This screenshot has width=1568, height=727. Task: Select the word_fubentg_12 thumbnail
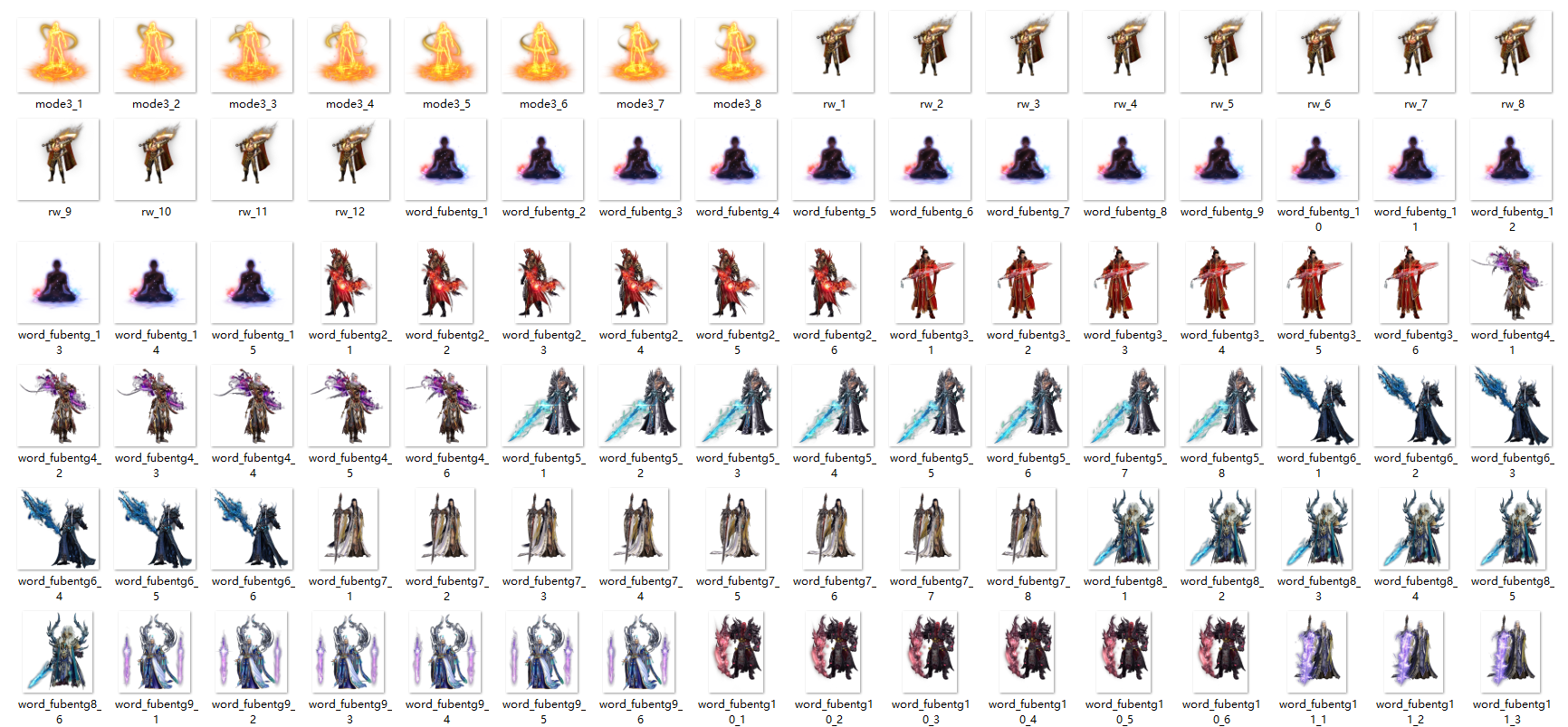pos(1512,159)
